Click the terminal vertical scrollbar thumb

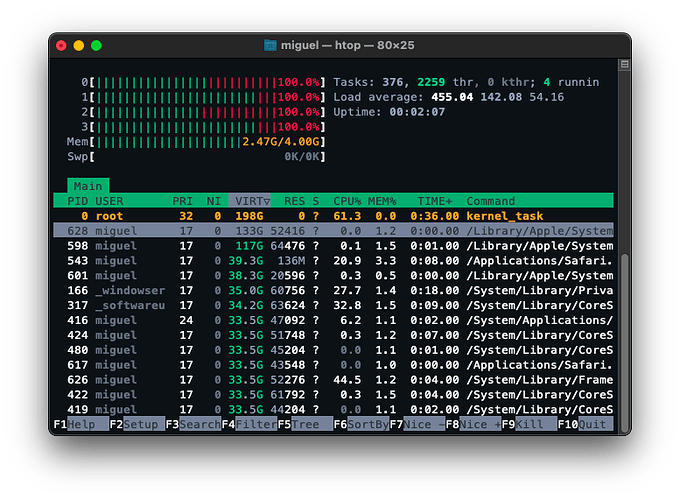(x=624, y=341)
